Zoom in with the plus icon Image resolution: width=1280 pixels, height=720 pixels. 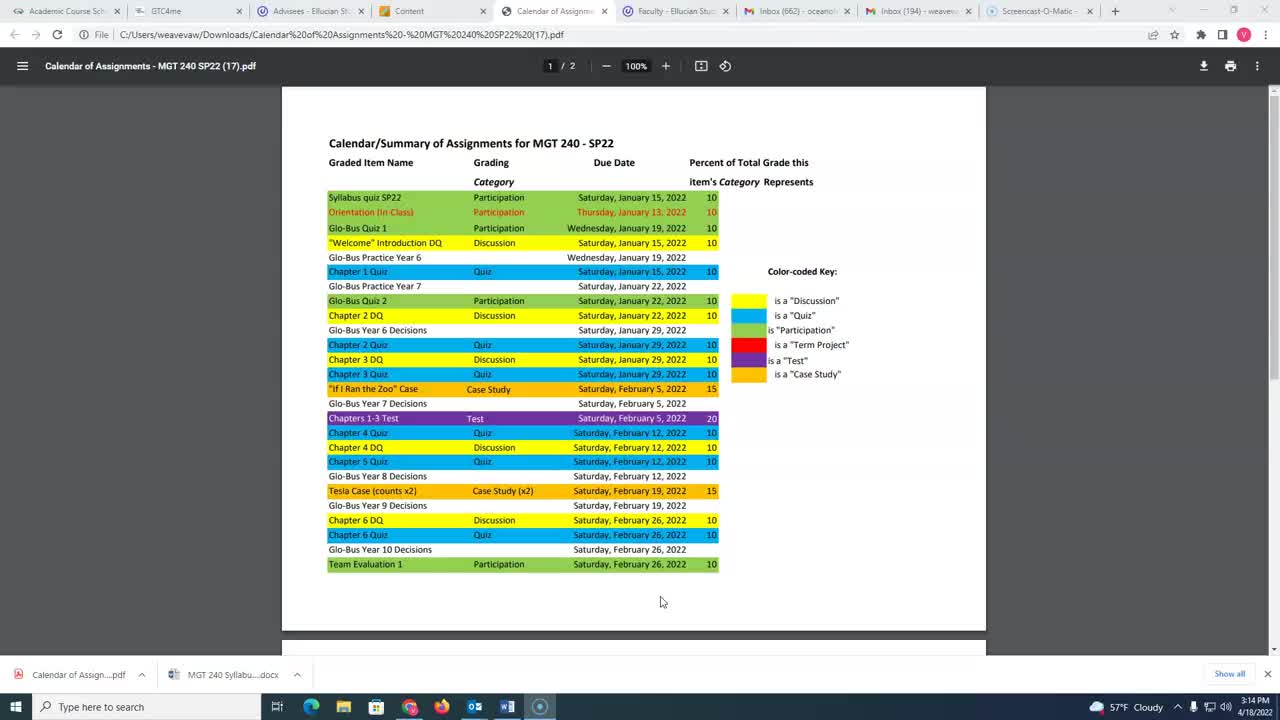666,66
